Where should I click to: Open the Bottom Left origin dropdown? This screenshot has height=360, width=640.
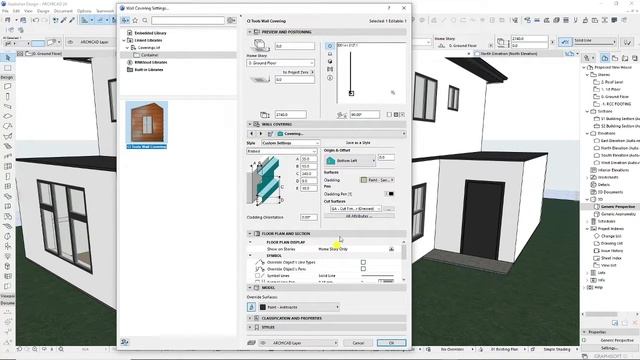(350, 160)
